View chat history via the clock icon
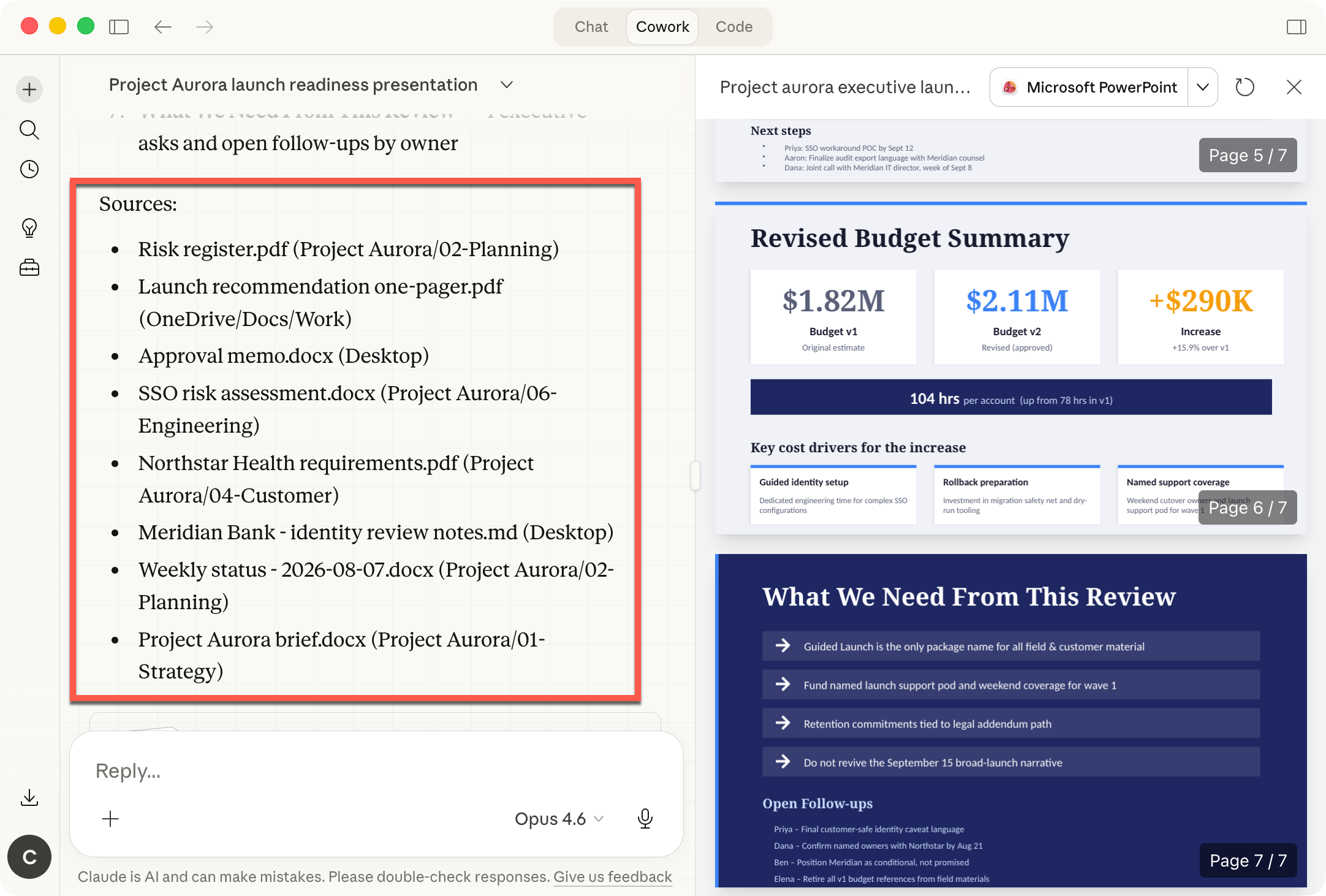The image size is (1326, 896). point(29,170)
